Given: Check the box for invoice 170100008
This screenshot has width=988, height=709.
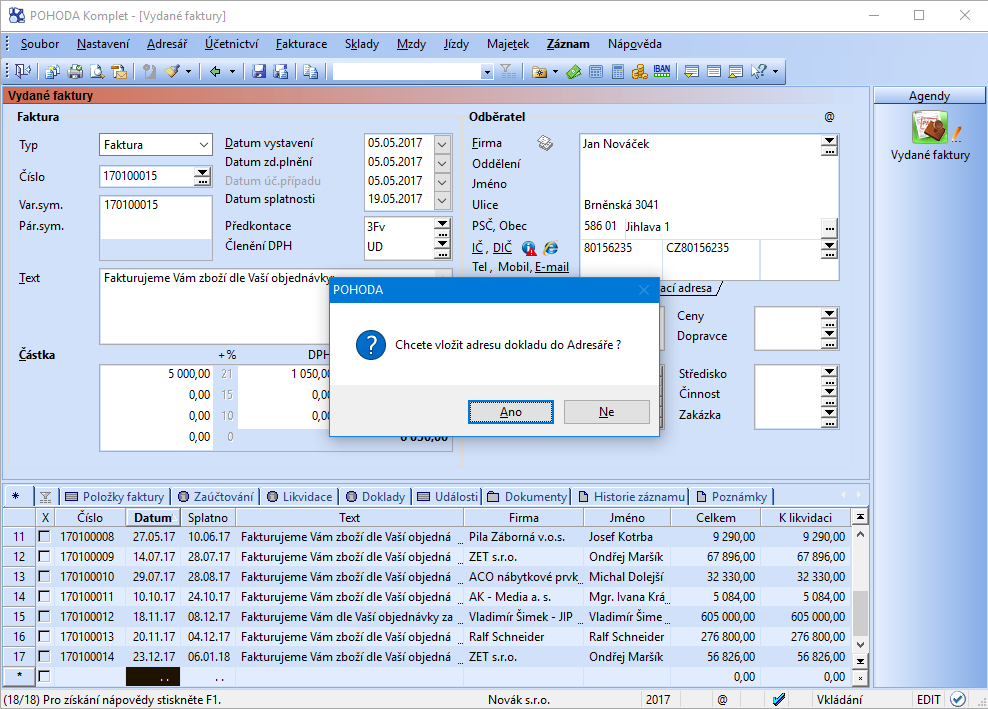Looking at the screenshot, I should tap(44, 536).
